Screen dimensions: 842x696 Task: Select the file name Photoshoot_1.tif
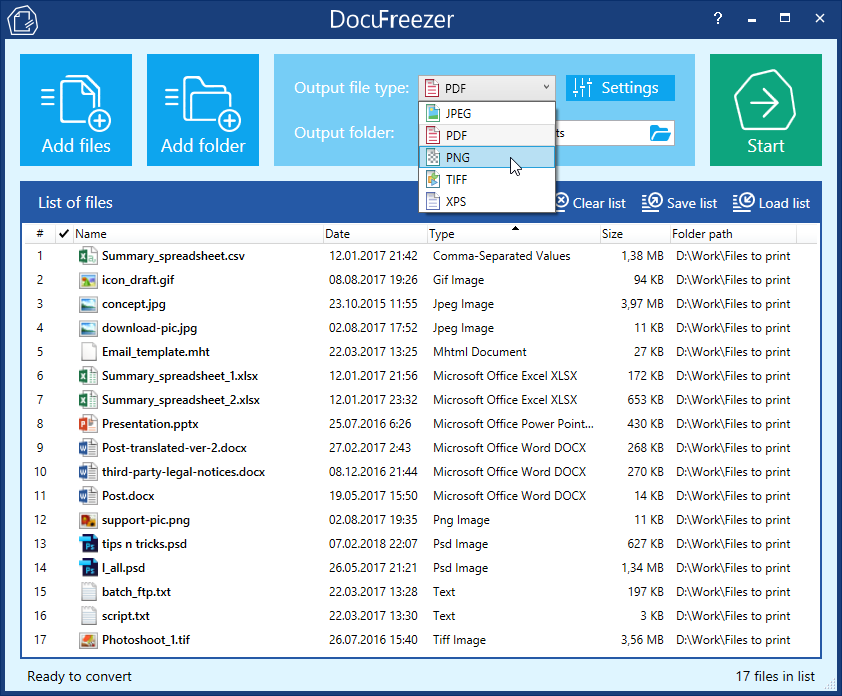146,640
